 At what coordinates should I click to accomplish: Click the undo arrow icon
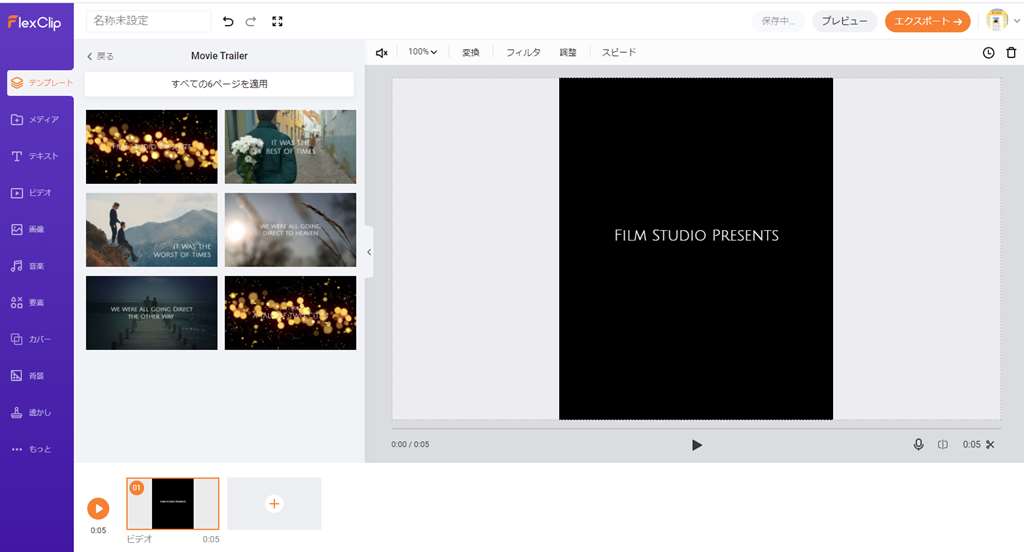coord(228,21)
